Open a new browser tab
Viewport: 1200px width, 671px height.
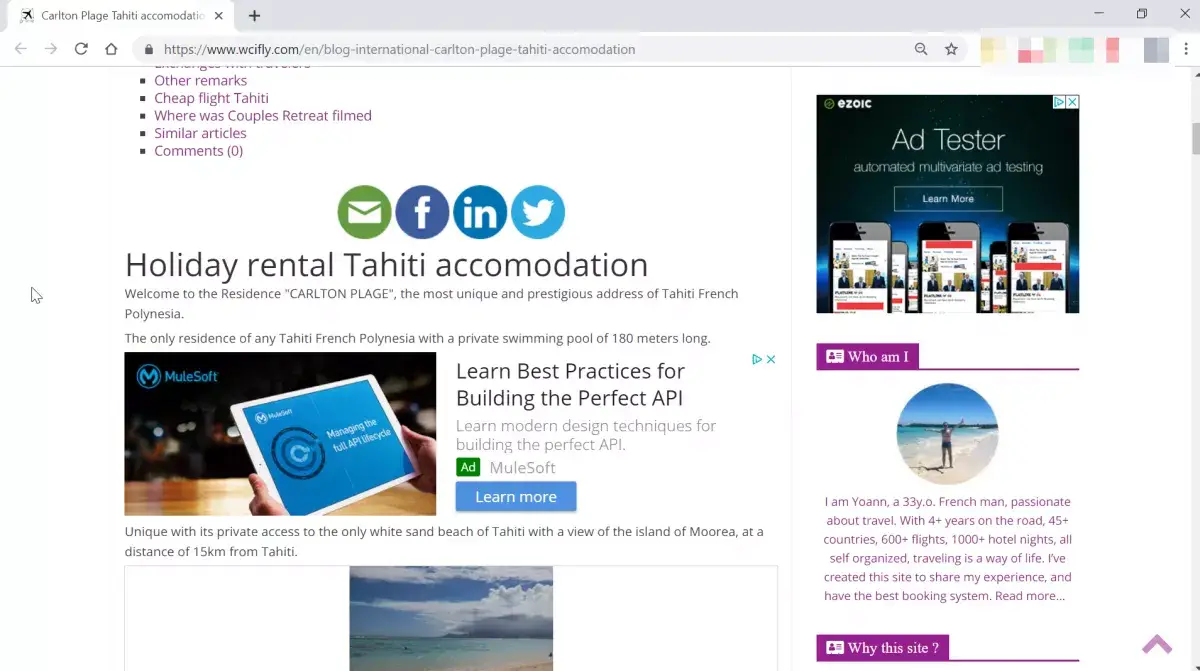pyautogui.click(x=254, y=16)
